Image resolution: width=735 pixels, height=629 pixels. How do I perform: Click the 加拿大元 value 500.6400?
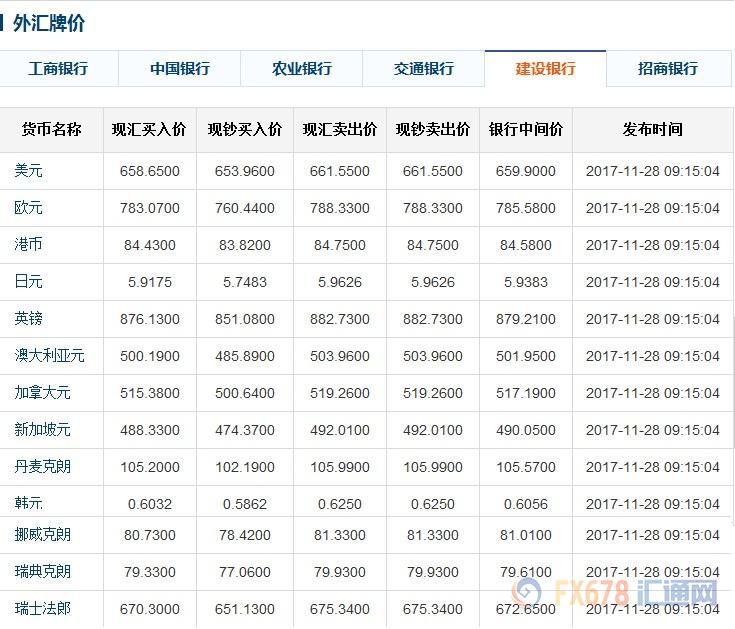click(x=245, y=393)
